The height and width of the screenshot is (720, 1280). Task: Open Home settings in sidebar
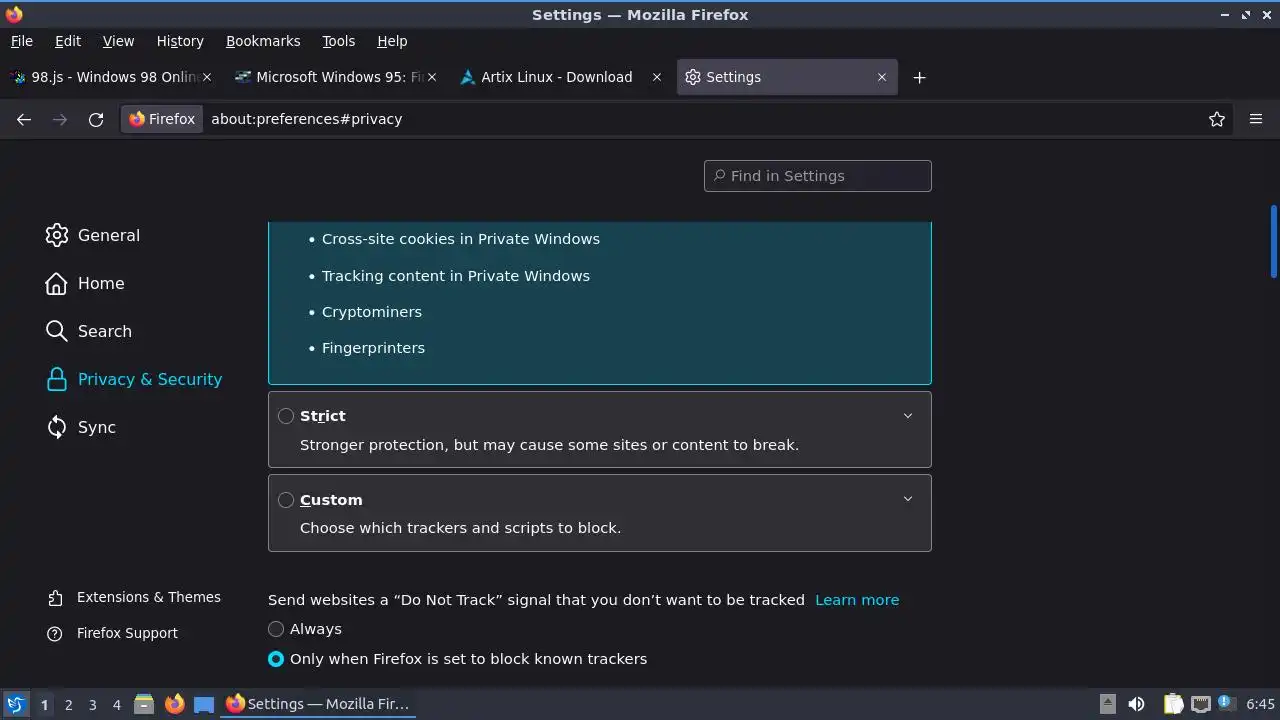tap(85, 283)
